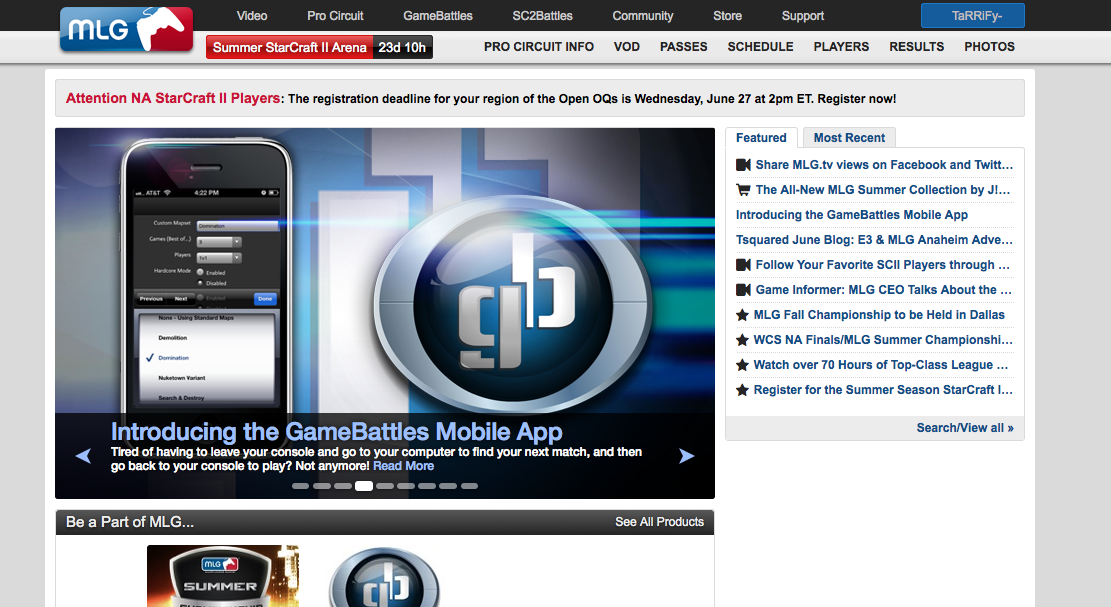Click Attention NA StarCraft II Players notice
Screen dimensions: 1111x607
coord(540,98)
